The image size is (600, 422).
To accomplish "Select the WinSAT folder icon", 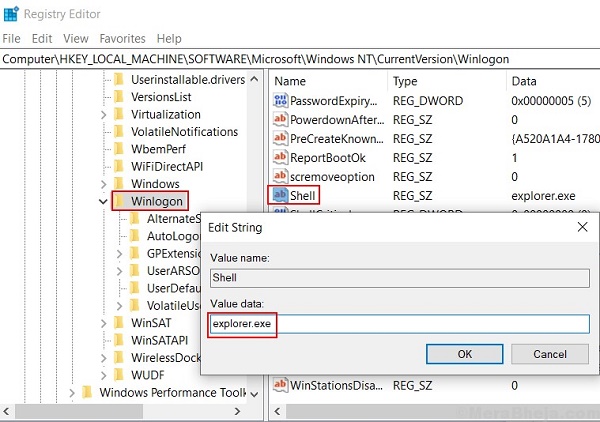I will [x=119, y=323].
